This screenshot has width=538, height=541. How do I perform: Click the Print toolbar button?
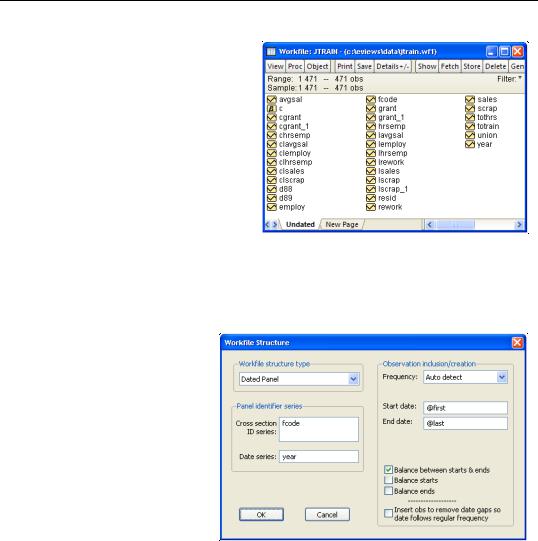[345, 66]
